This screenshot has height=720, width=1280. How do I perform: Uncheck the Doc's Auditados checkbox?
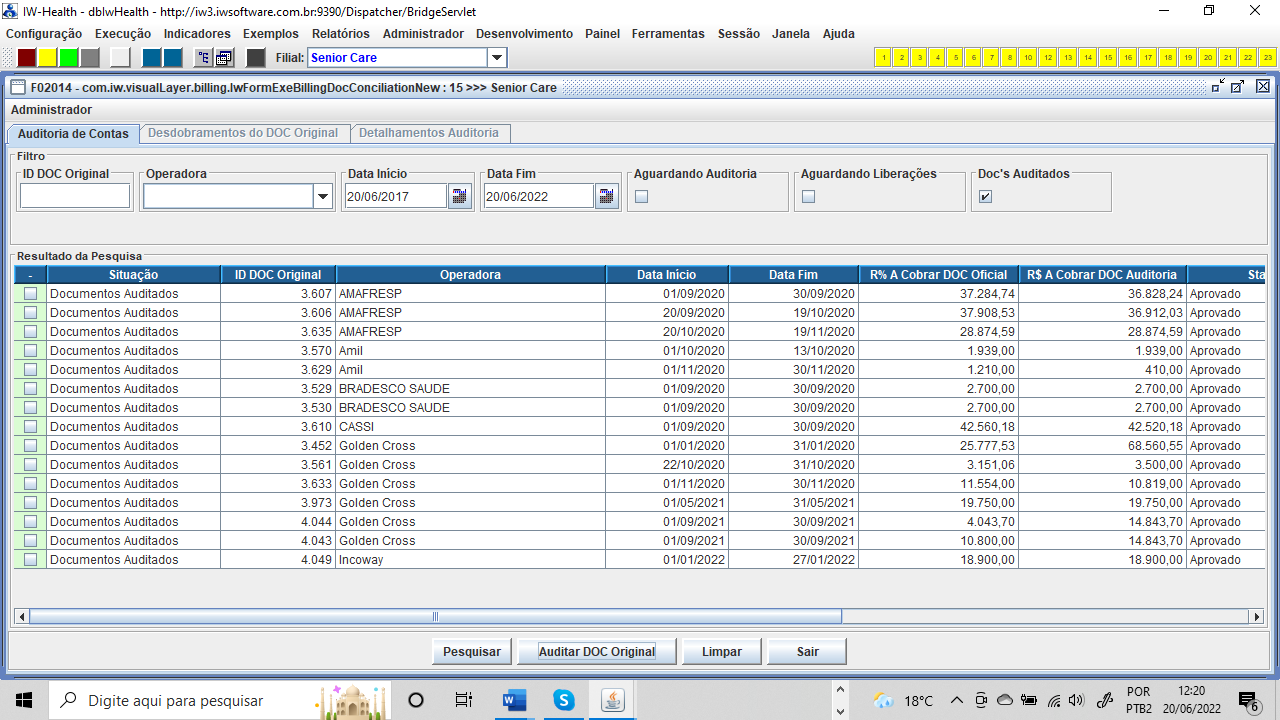[986, 196]
